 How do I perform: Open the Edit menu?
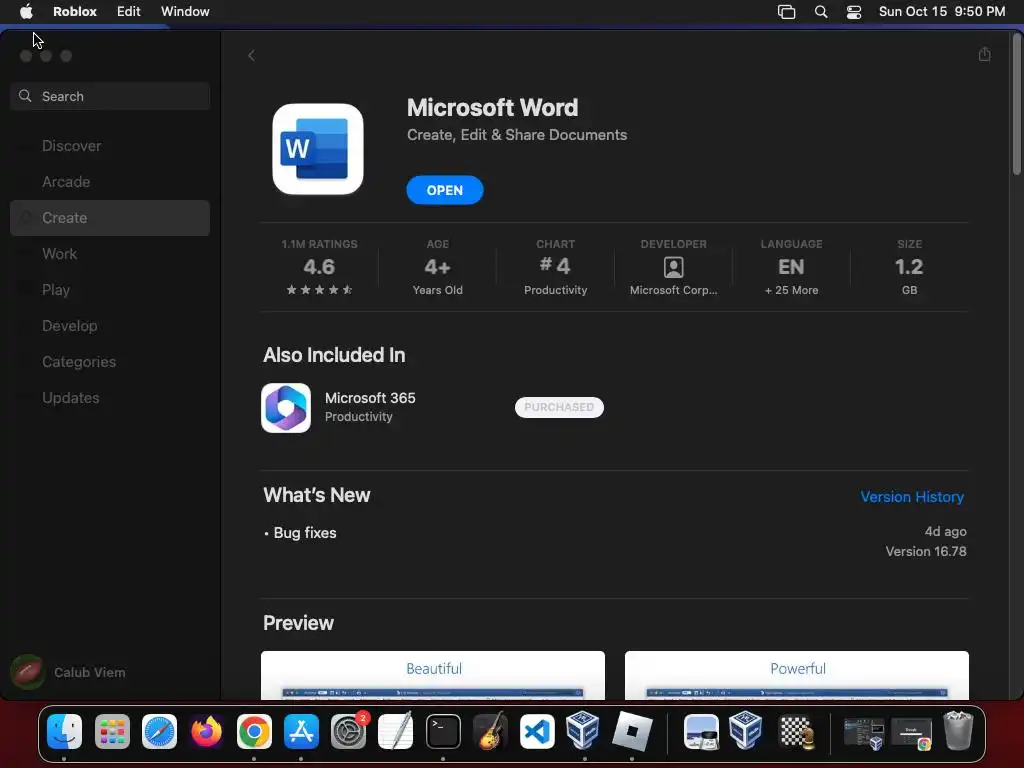tap(129, 12)
